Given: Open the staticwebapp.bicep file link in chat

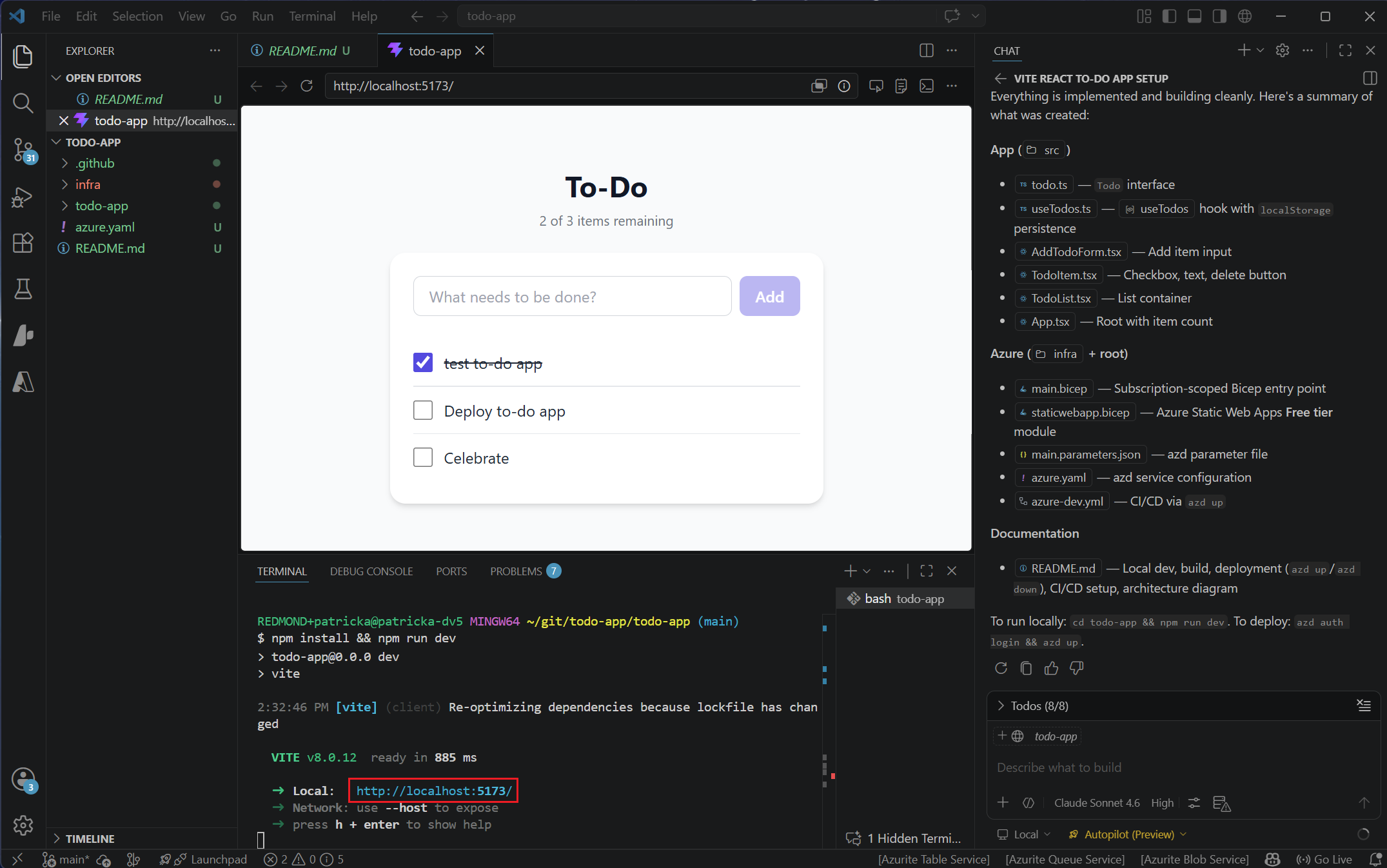Looking at the screenshot, I should coord(1074,413).
